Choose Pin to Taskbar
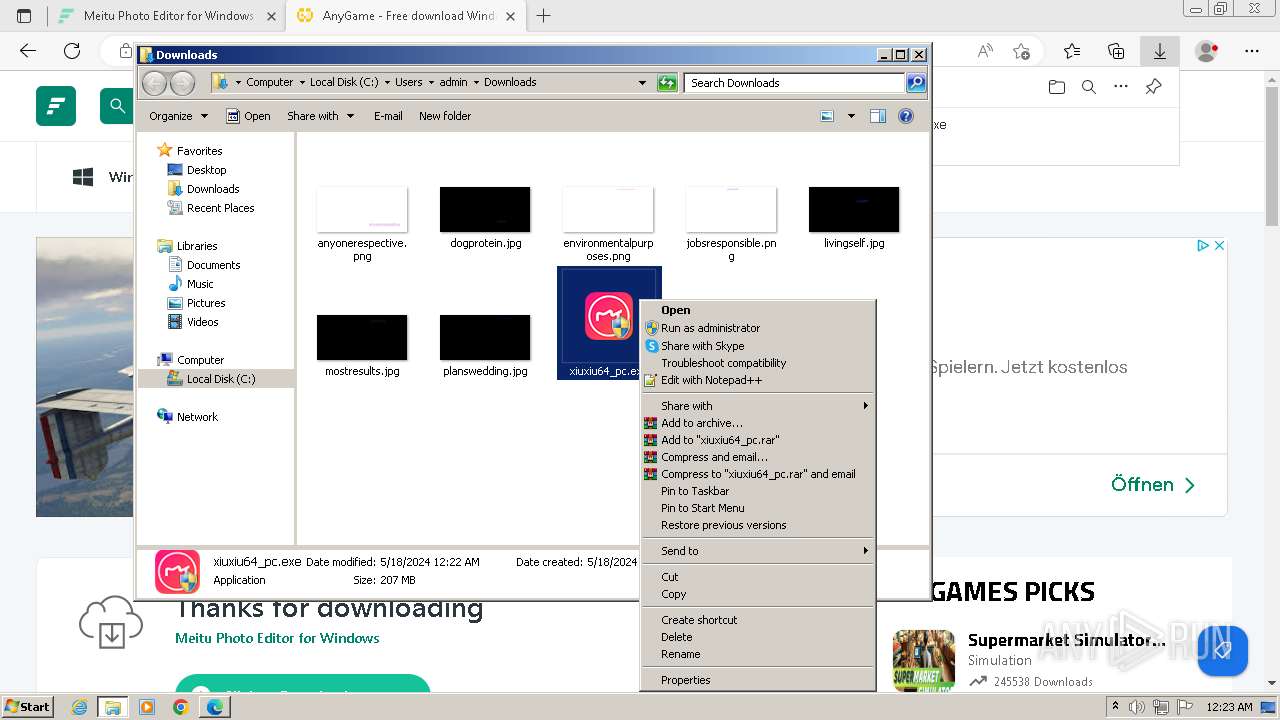The image size is (1280, 720). [757, 491]
